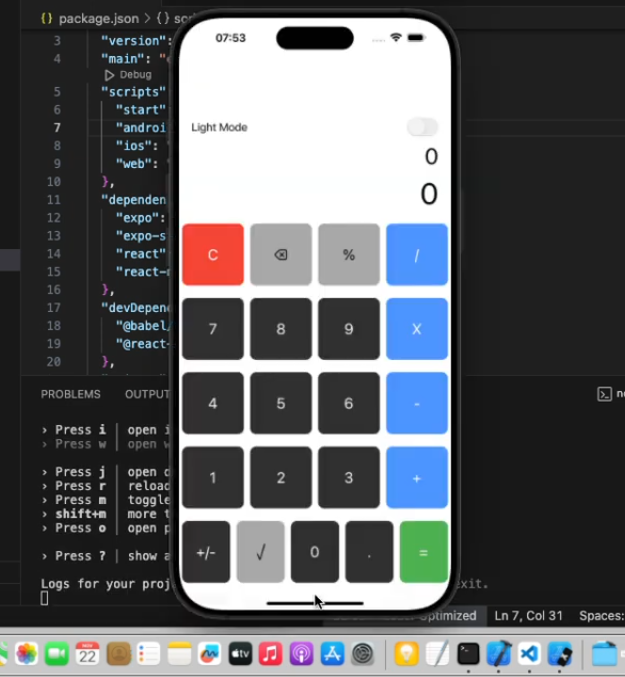Open Reminders from the Dock
Screen dimensions: 625x677
point(148,653)
